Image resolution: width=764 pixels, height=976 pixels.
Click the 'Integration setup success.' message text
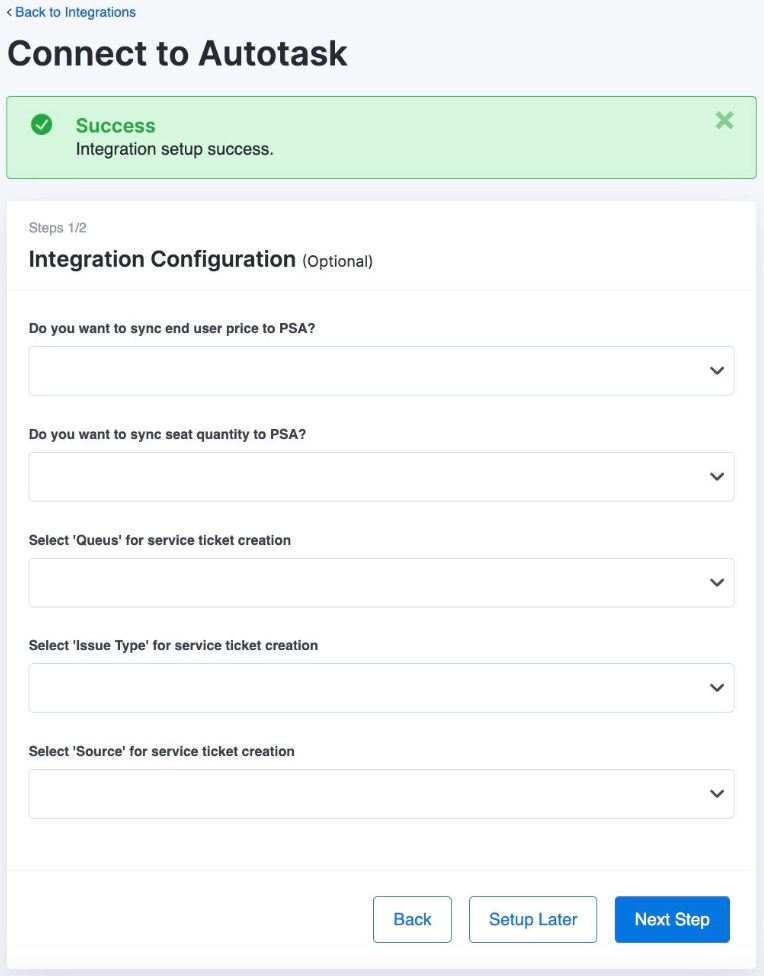click(x=175, y=149)
